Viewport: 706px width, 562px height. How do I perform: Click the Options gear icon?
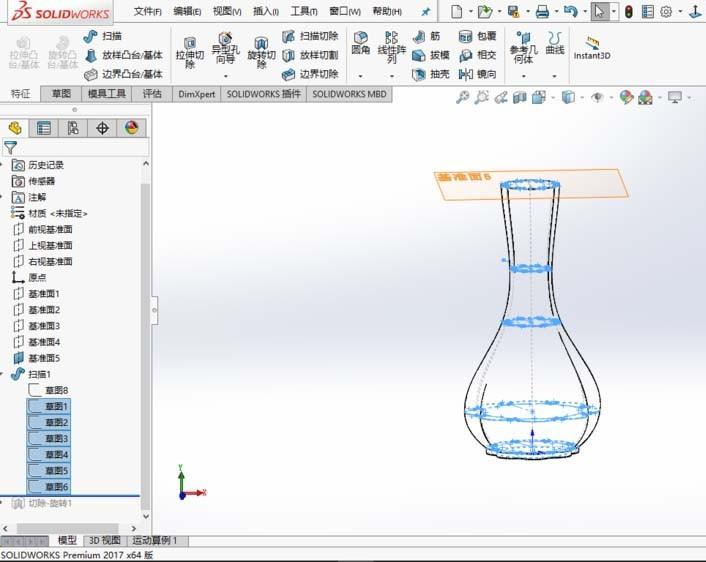pyautogui.click(x=666, y=11)
